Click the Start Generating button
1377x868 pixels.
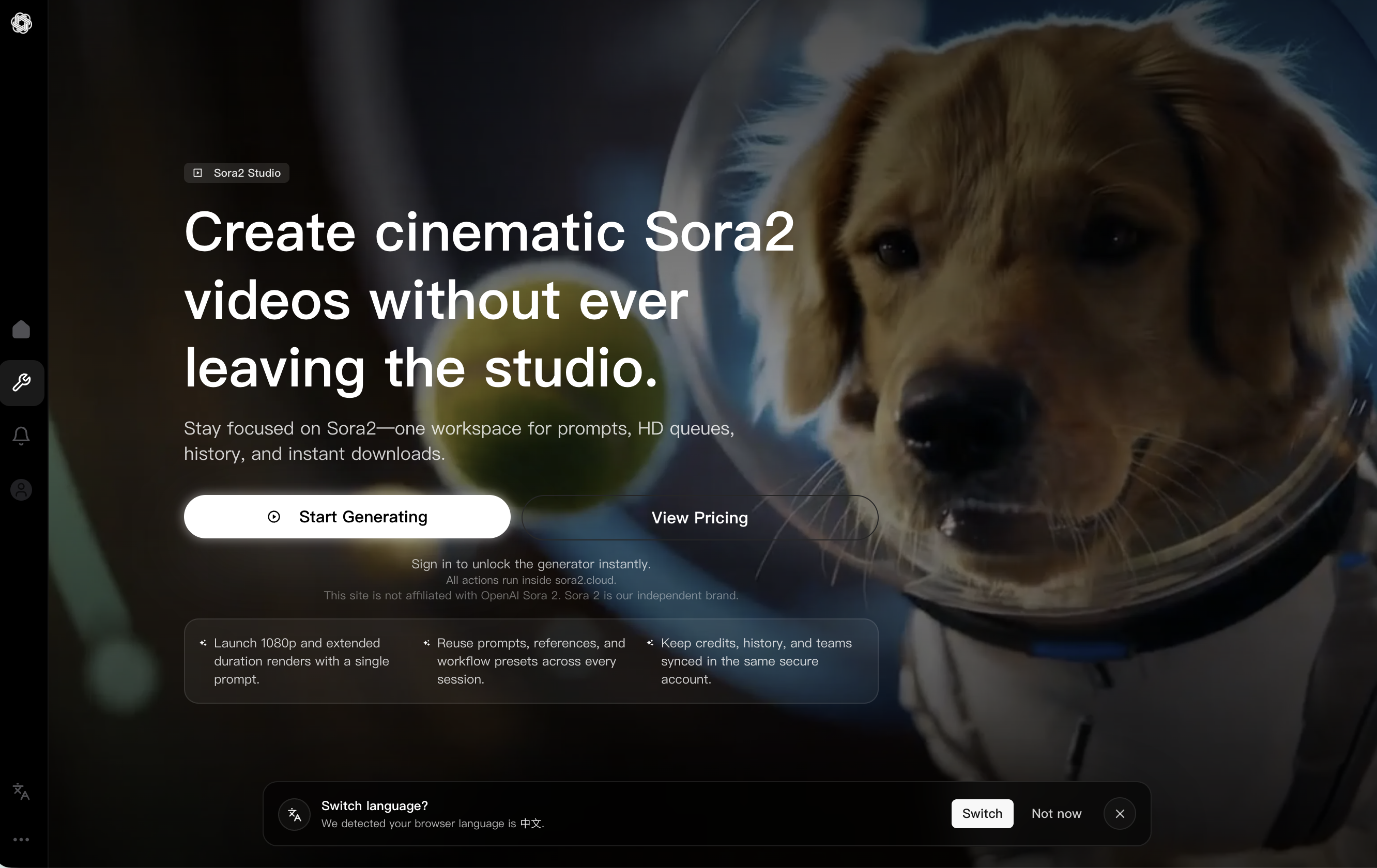pos(346,517)
